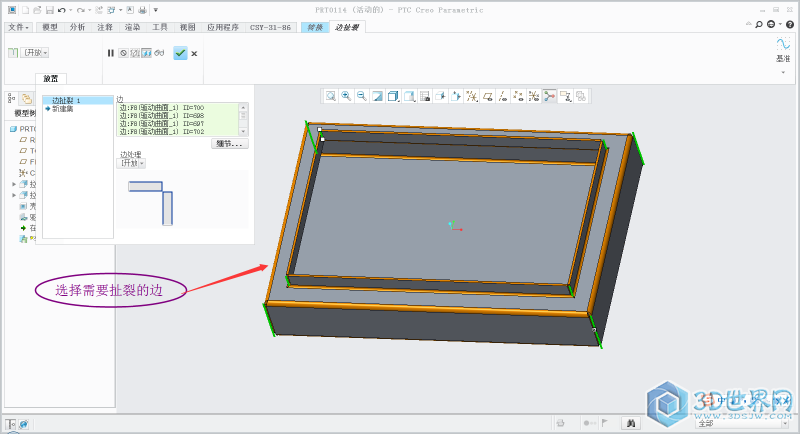
Task: Accept the edge rip with green checkmark
Action: click(x=180, y=53)
